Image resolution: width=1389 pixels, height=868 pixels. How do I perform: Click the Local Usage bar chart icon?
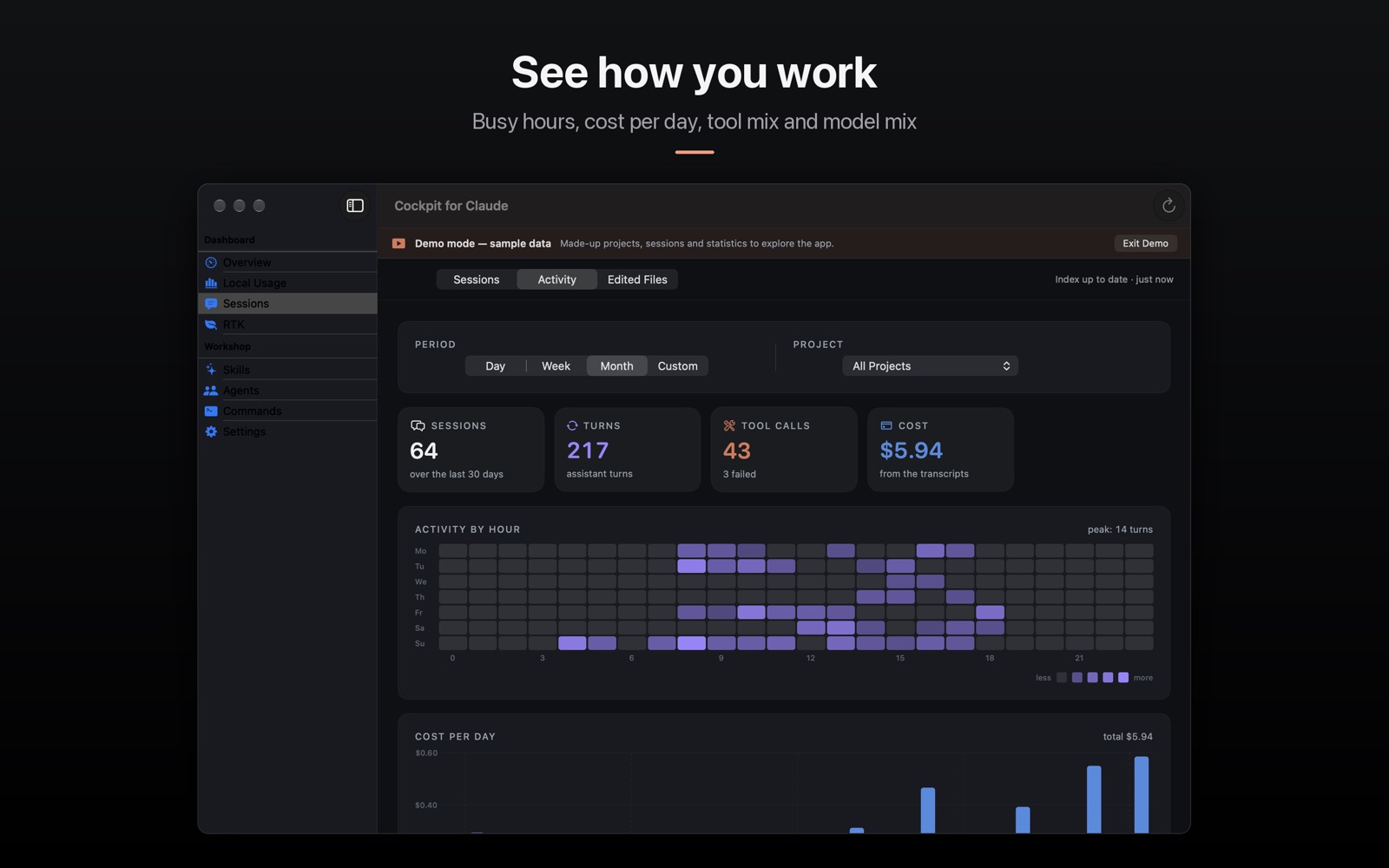(x=211, y=283)
